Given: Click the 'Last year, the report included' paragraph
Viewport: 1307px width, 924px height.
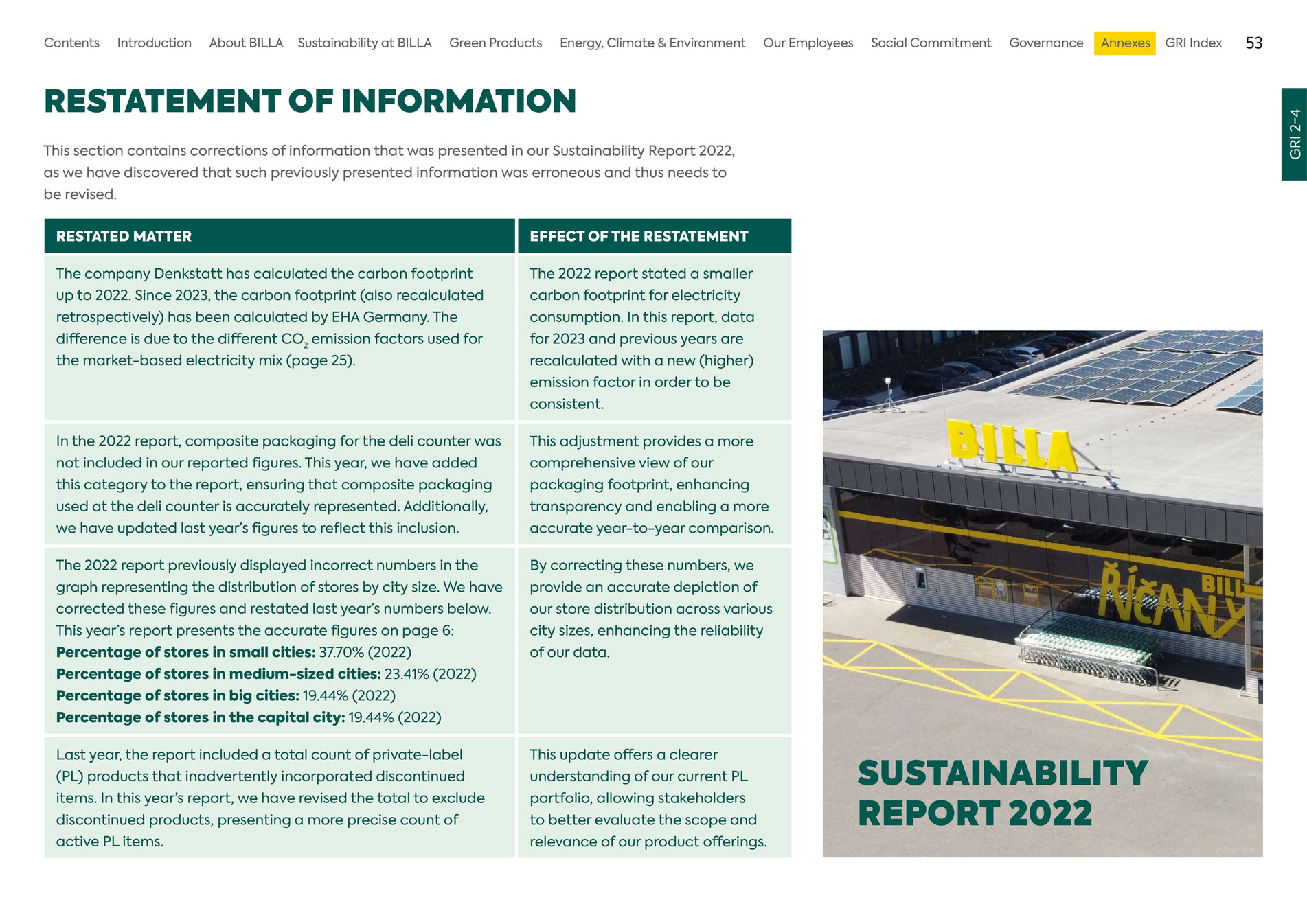Looking at the screenshot, I should click(x=271, y=798).
